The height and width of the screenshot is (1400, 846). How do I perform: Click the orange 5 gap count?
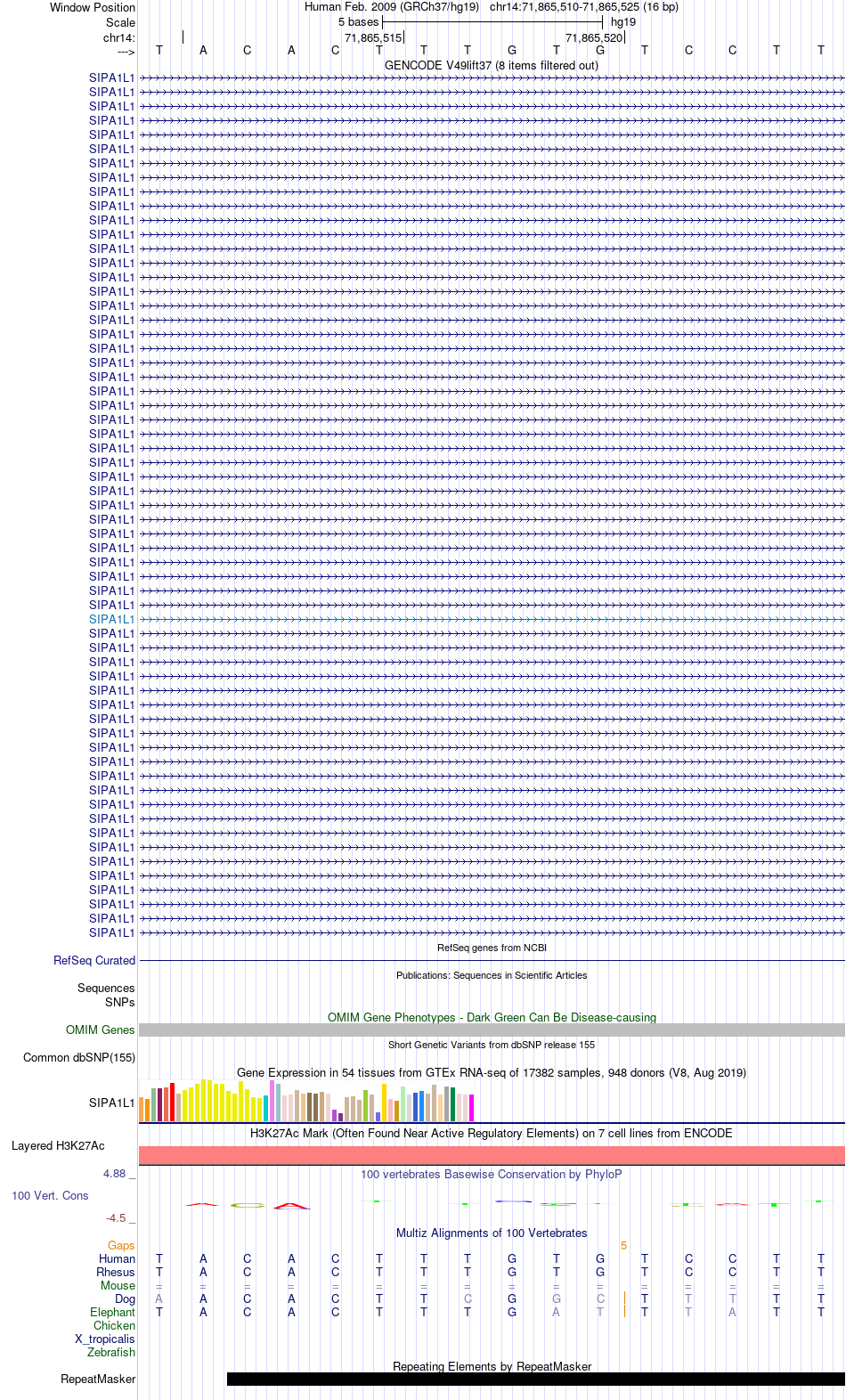coord(623,1245)
